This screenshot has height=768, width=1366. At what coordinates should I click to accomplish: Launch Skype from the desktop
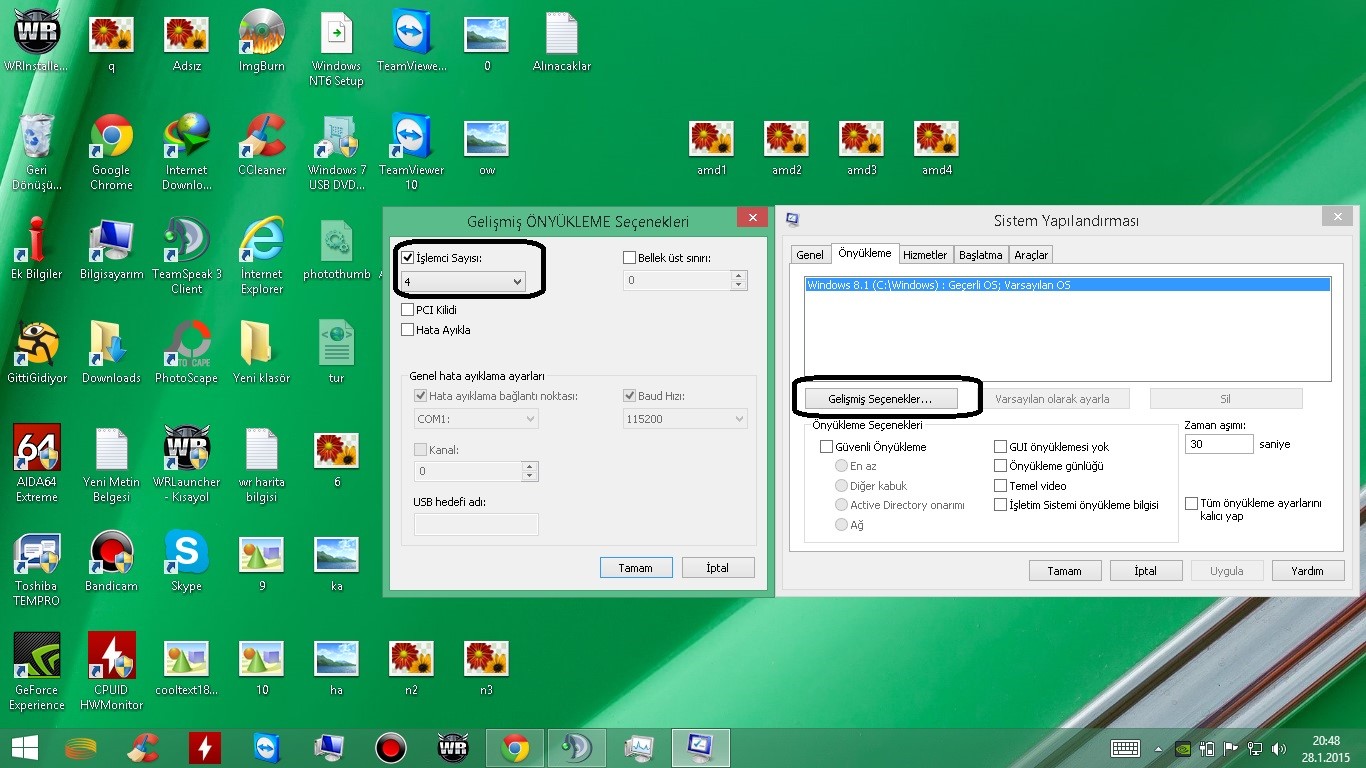pos(187,562)
